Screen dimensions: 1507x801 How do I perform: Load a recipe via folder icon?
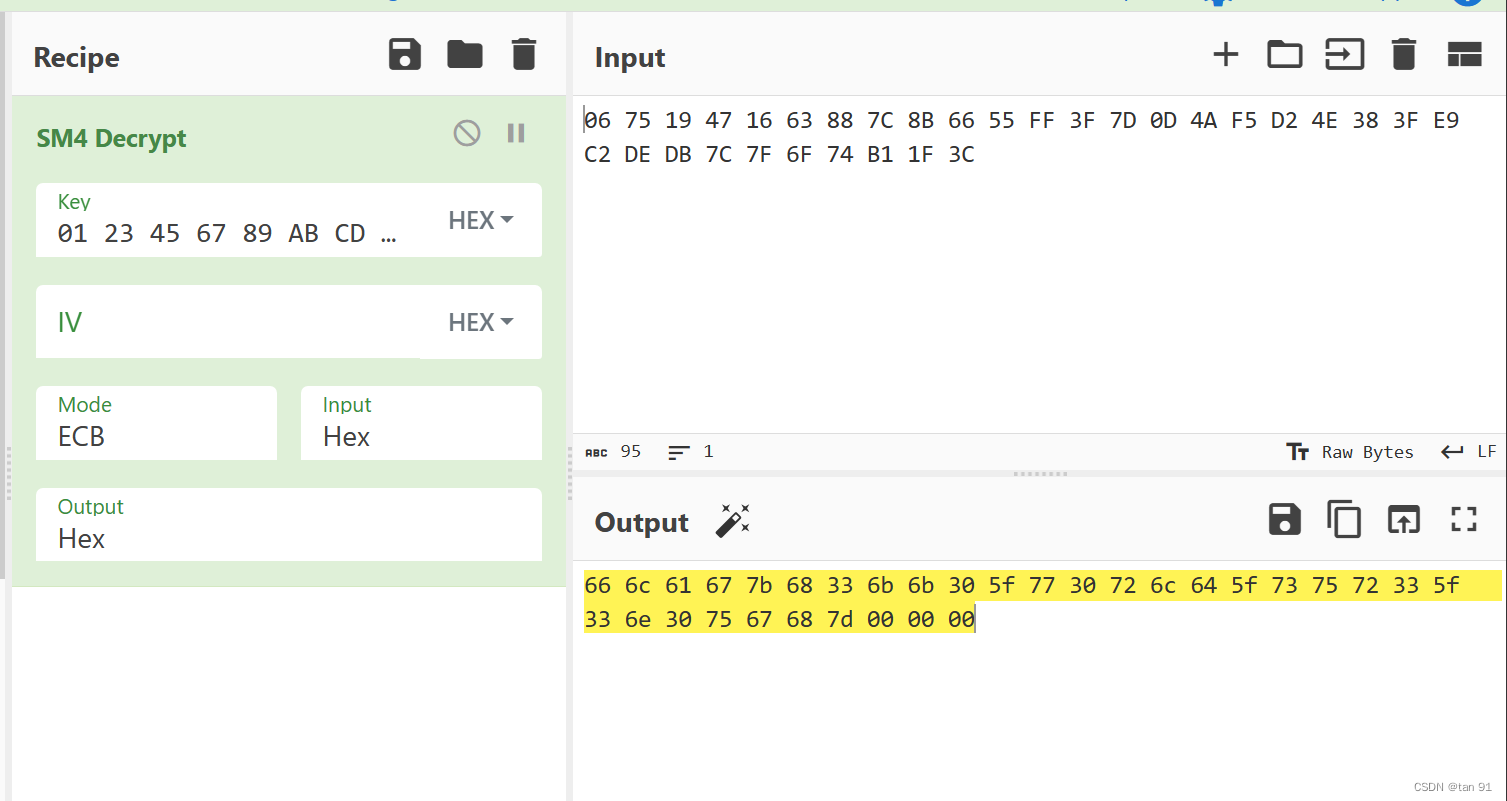point(465,54)
